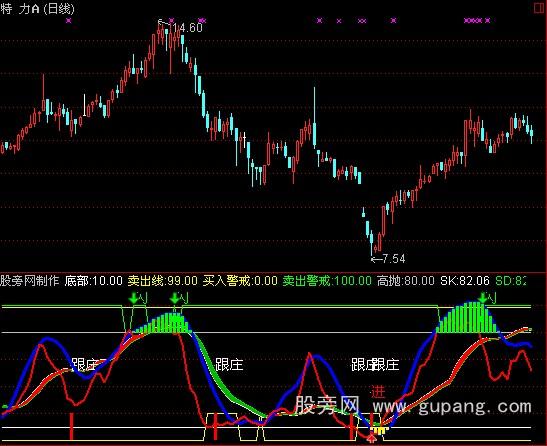This screenshot has width=547, height=446.
Task: Click the rightmost green down sell arrow
Action: click(483, 298)
